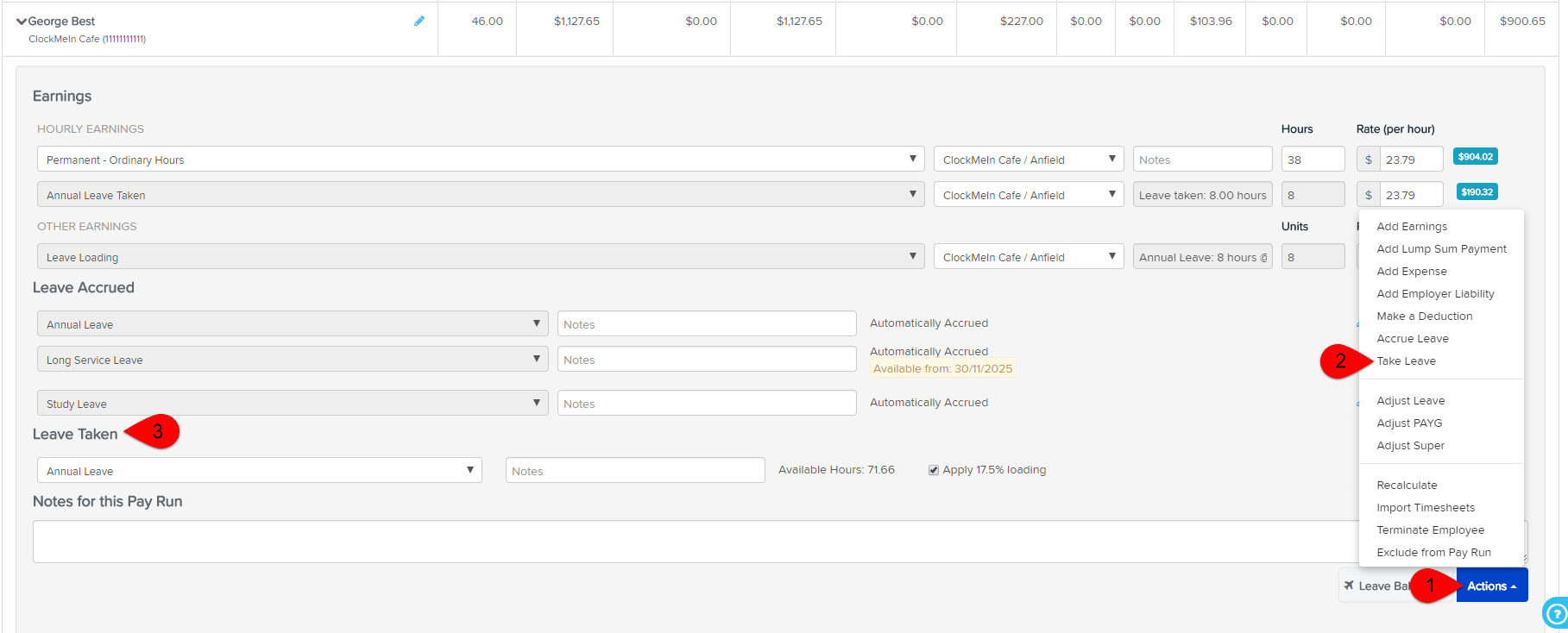The image size is (1568, 633).
Task: Open the Study Leave dropdown
Action: click(x=292, y=404)
